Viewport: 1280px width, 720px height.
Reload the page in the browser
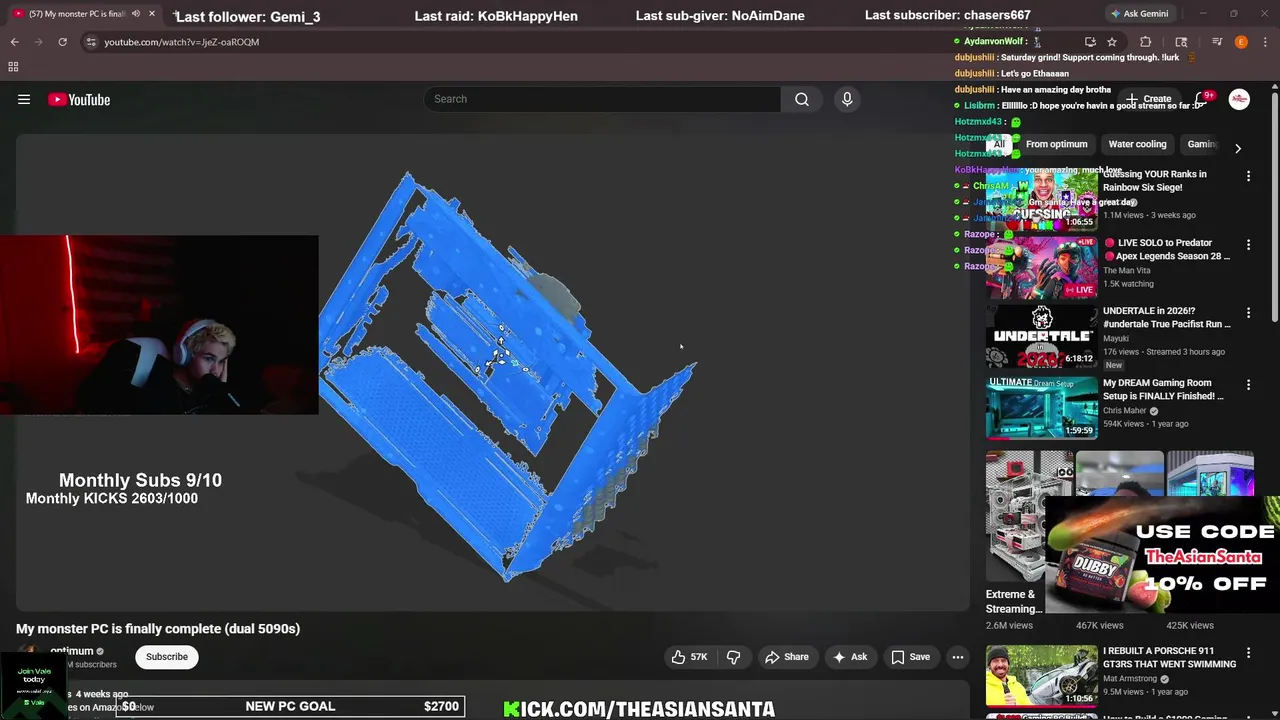62,42
